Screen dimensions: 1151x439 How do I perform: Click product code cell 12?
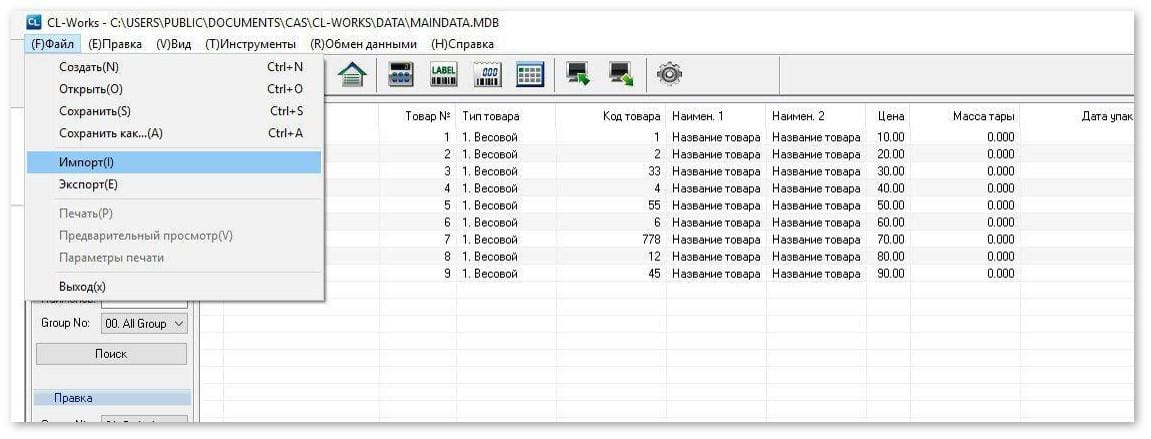611,257
